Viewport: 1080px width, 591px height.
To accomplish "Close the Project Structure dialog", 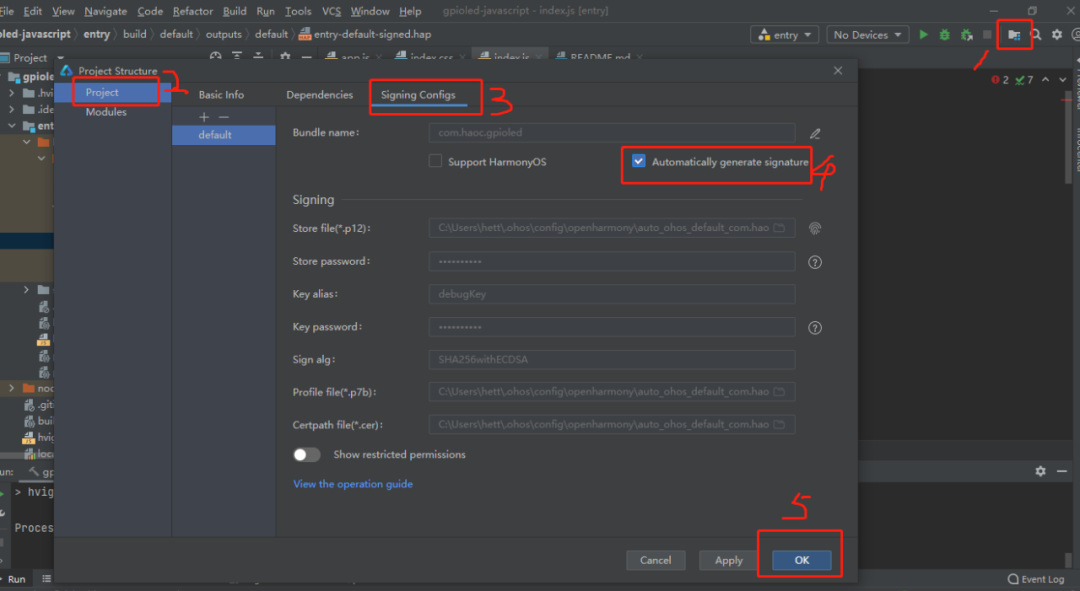I will click(x=838, y=70).
